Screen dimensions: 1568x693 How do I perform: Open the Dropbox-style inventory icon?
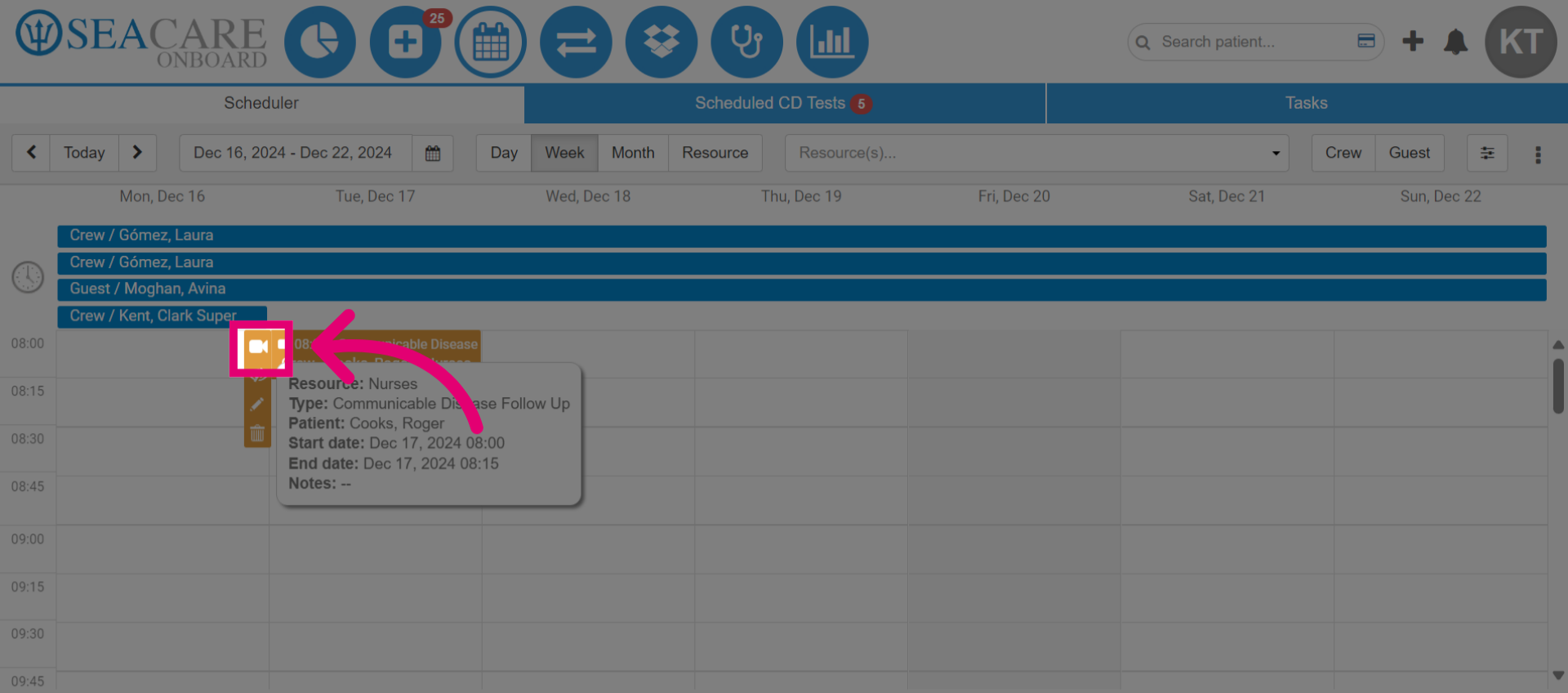point(661,42)
